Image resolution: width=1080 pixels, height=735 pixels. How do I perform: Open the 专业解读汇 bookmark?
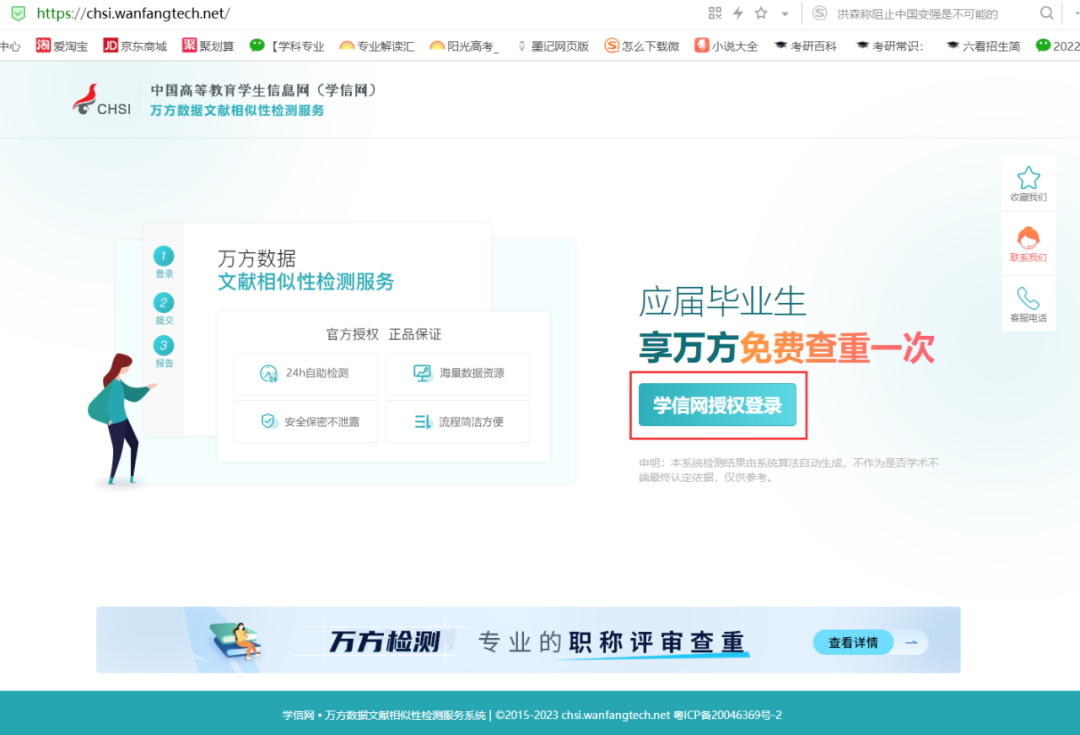(x=377, y=46)
